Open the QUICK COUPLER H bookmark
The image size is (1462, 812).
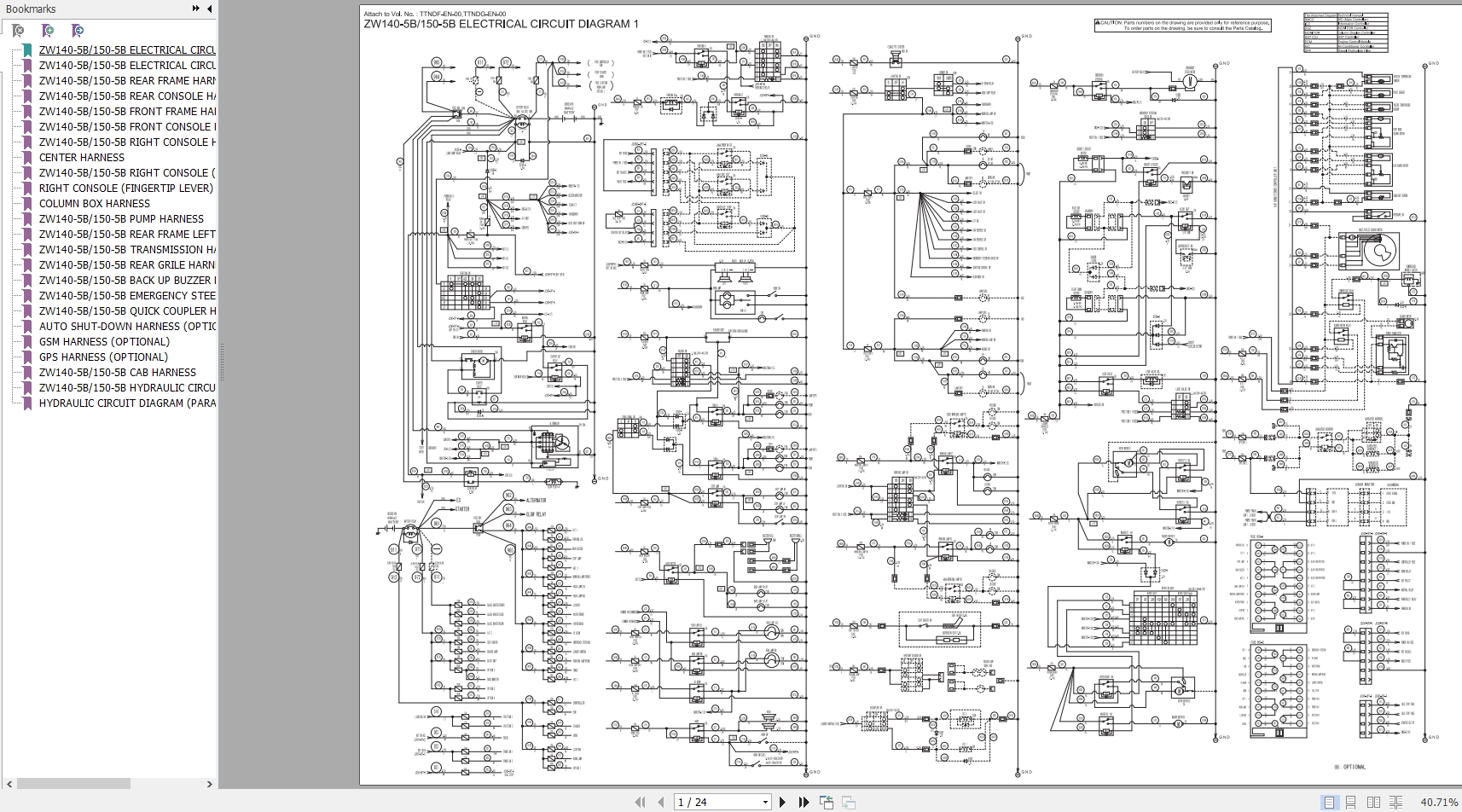point(127,311)
